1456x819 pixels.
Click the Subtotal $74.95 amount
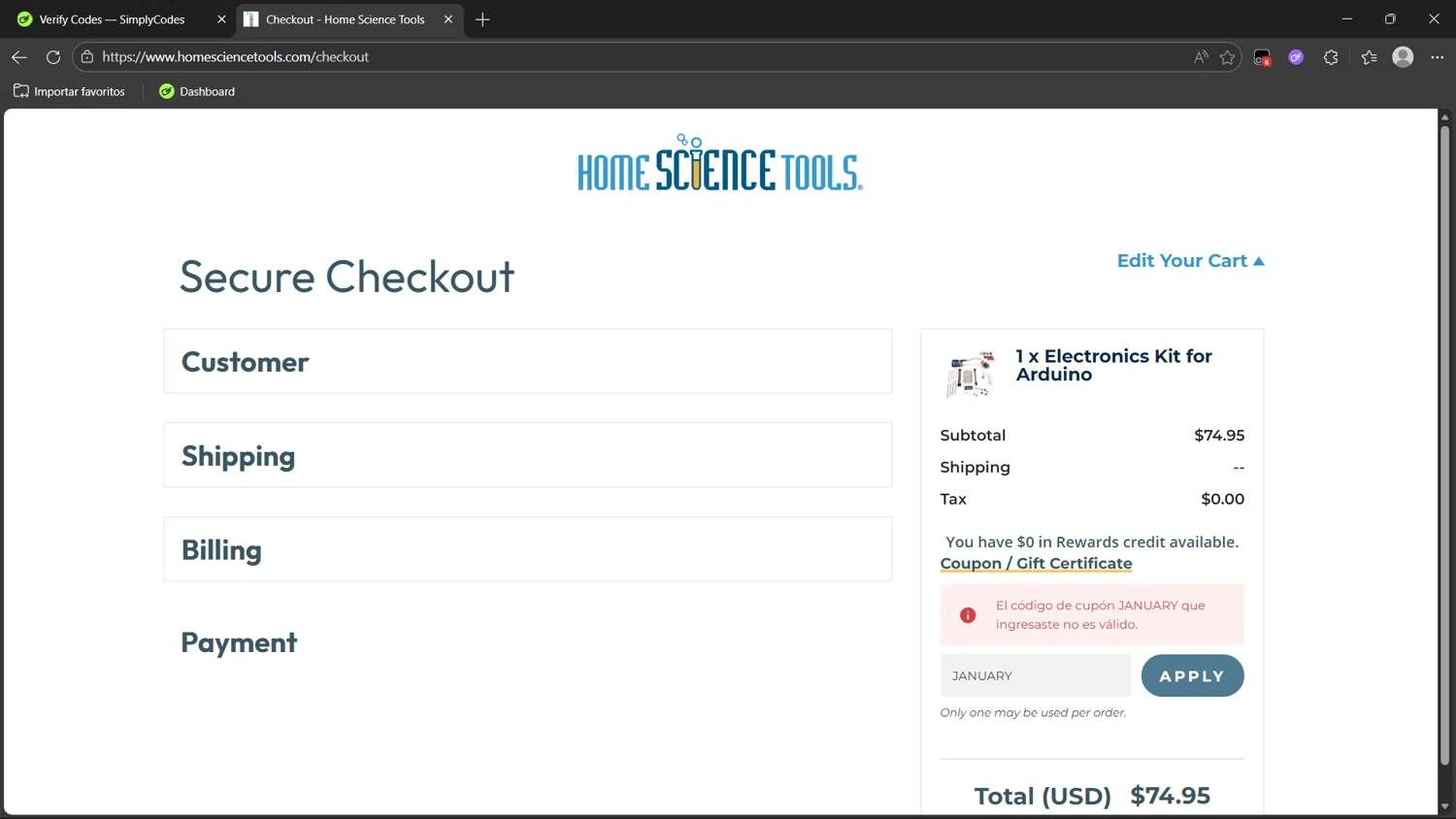tap(1219, 435)
